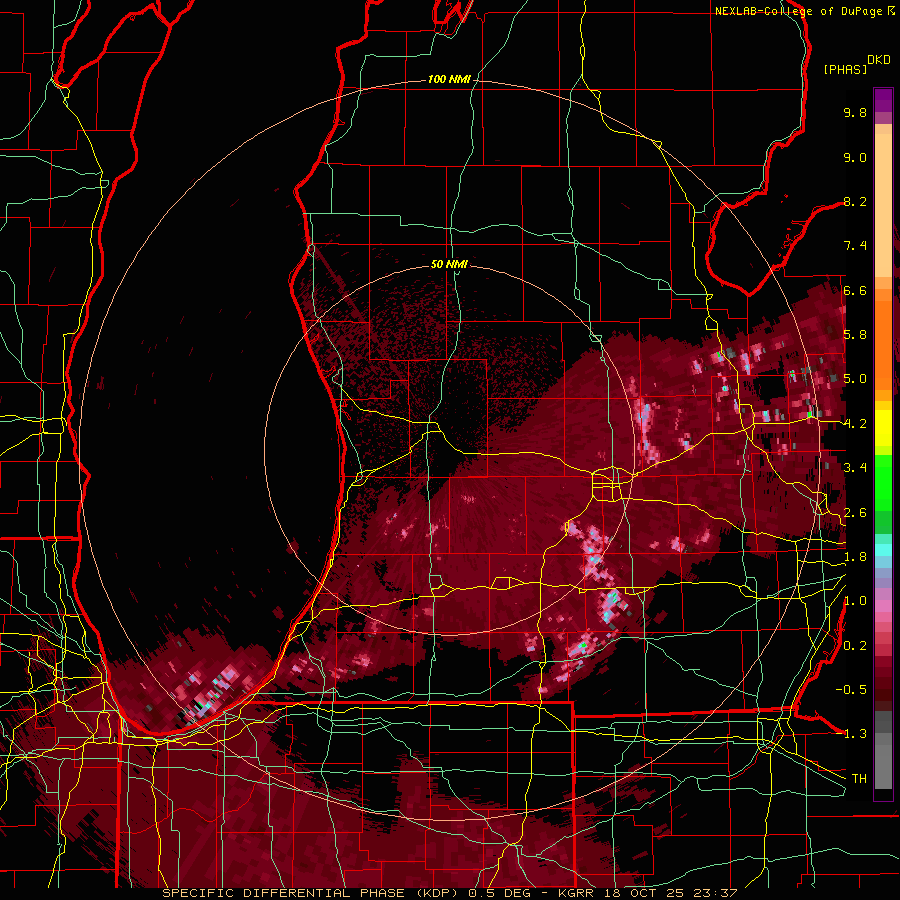Click the bright yellow segment of color bar

click(883, 428)
